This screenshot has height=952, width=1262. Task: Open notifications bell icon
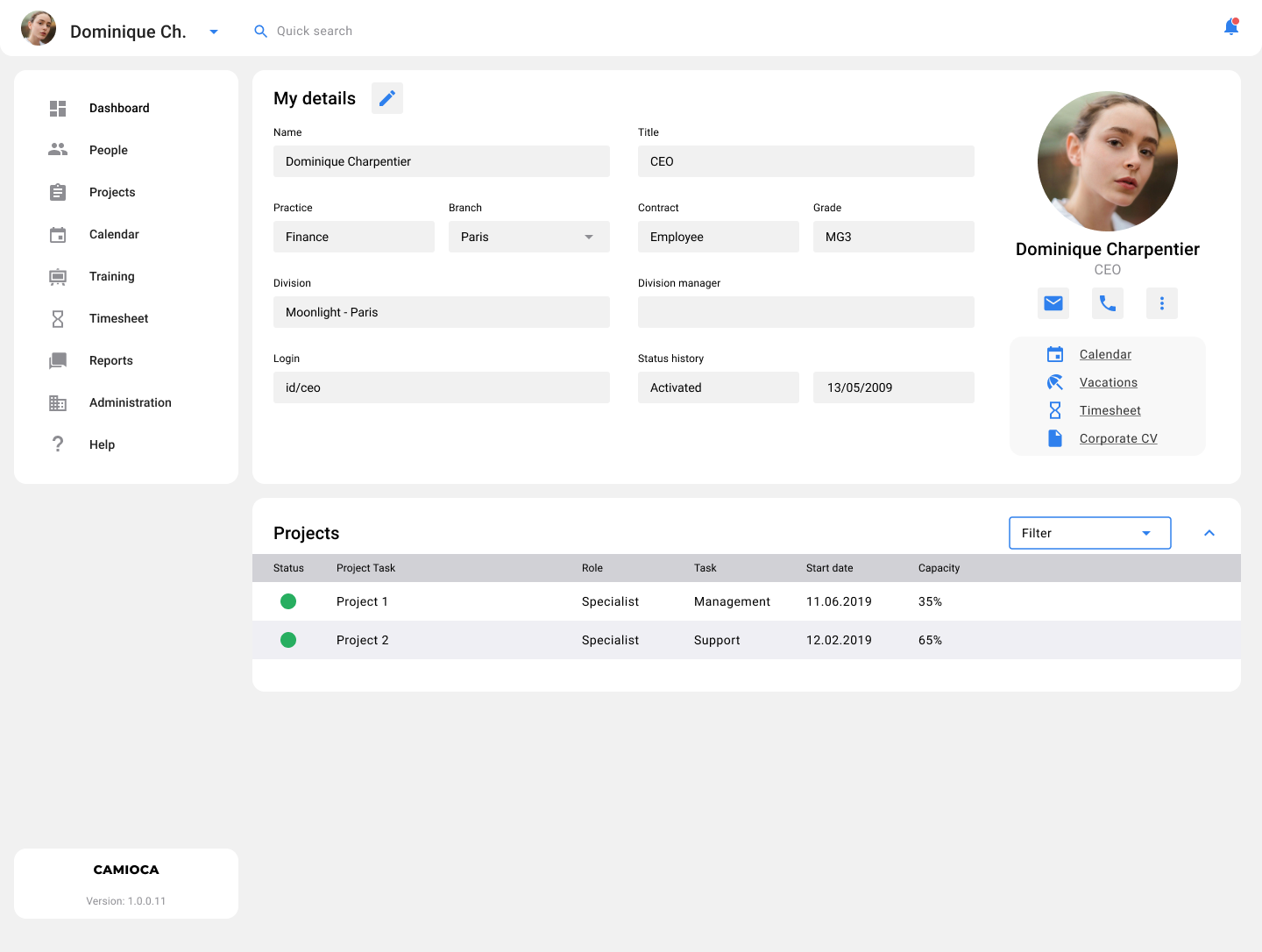point(1231,27)
